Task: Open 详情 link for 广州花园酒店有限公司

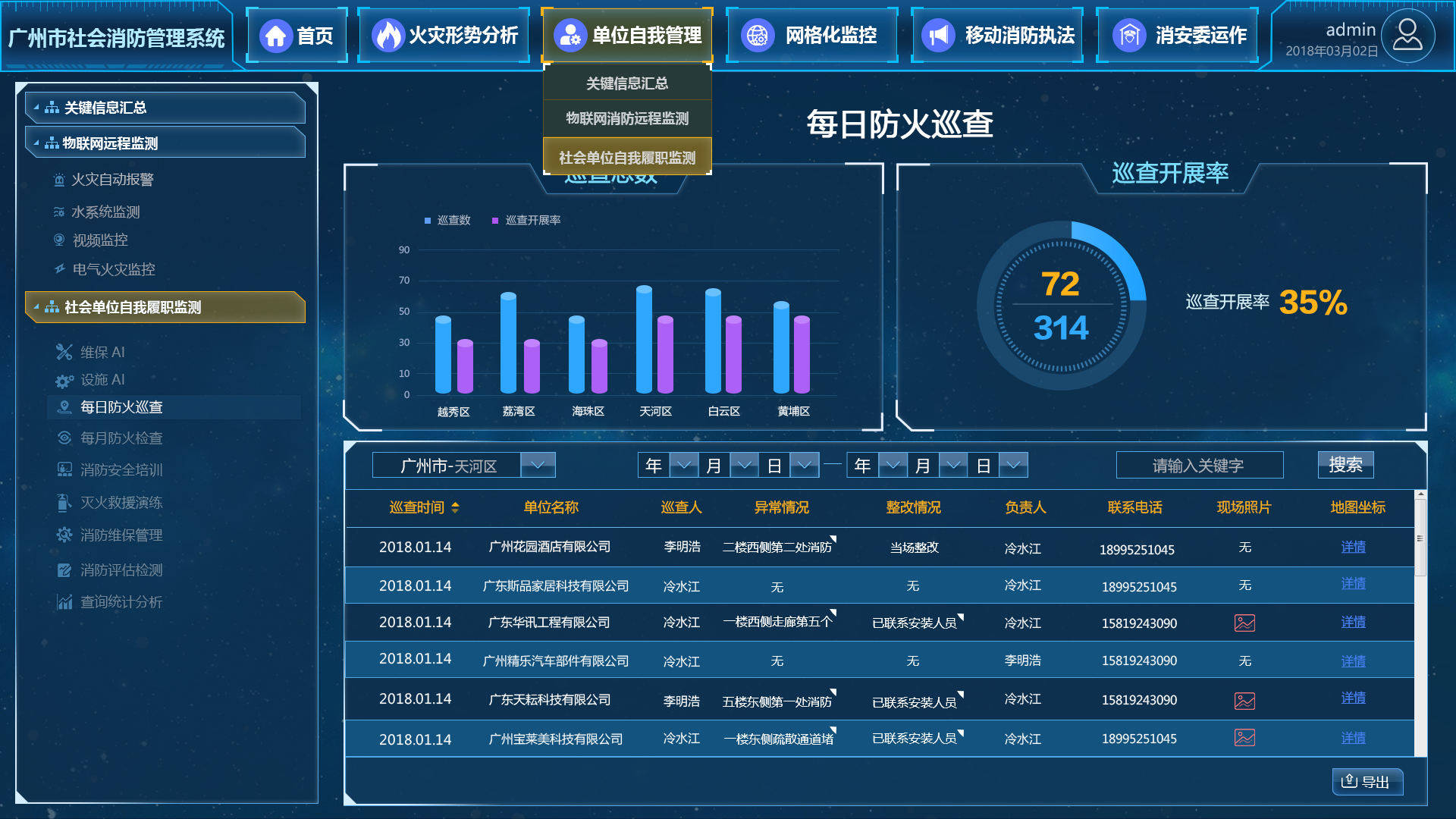Action: [1353, 548]
